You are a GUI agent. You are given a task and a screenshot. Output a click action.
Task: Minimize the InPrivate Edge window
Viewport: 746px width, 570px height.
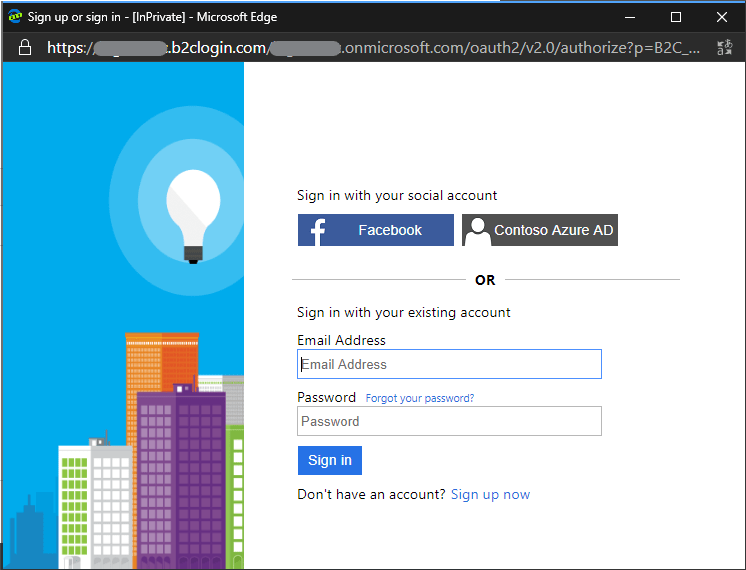pos(629,17)
